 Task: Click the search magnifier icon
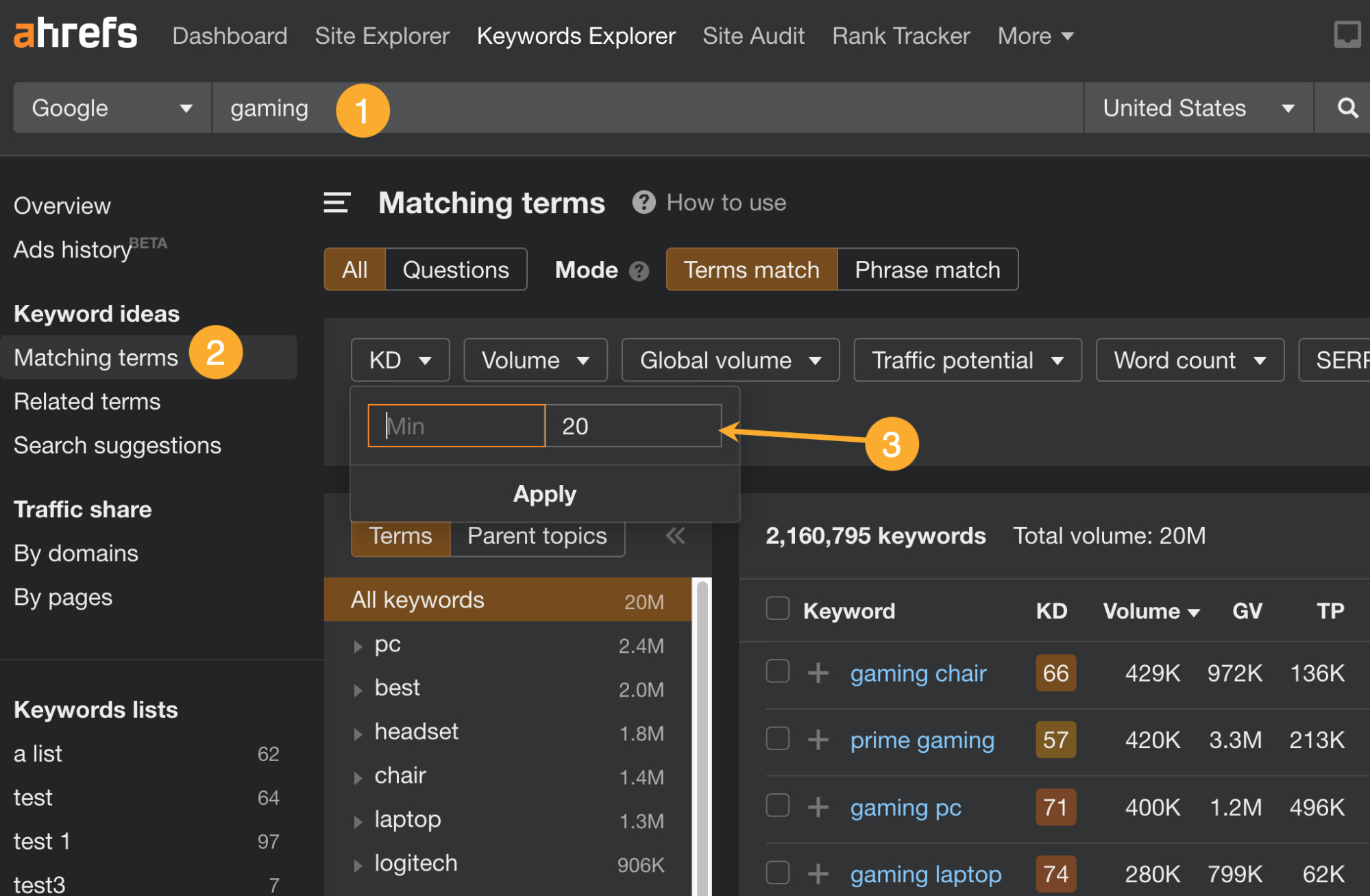(x=1346, y=108)
